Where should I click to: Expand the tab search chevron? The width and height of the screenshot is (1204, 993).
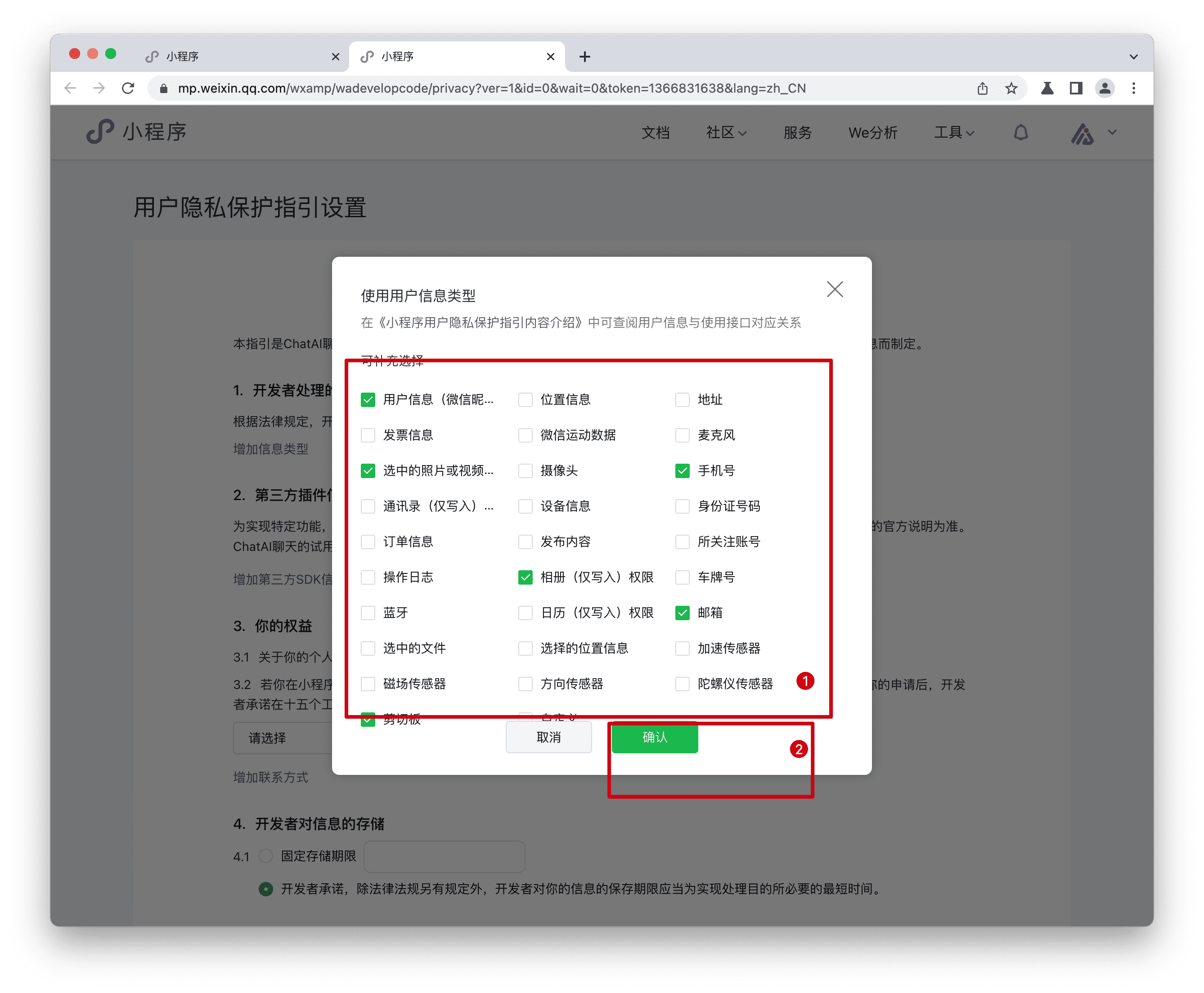[x=1133, y=57]
